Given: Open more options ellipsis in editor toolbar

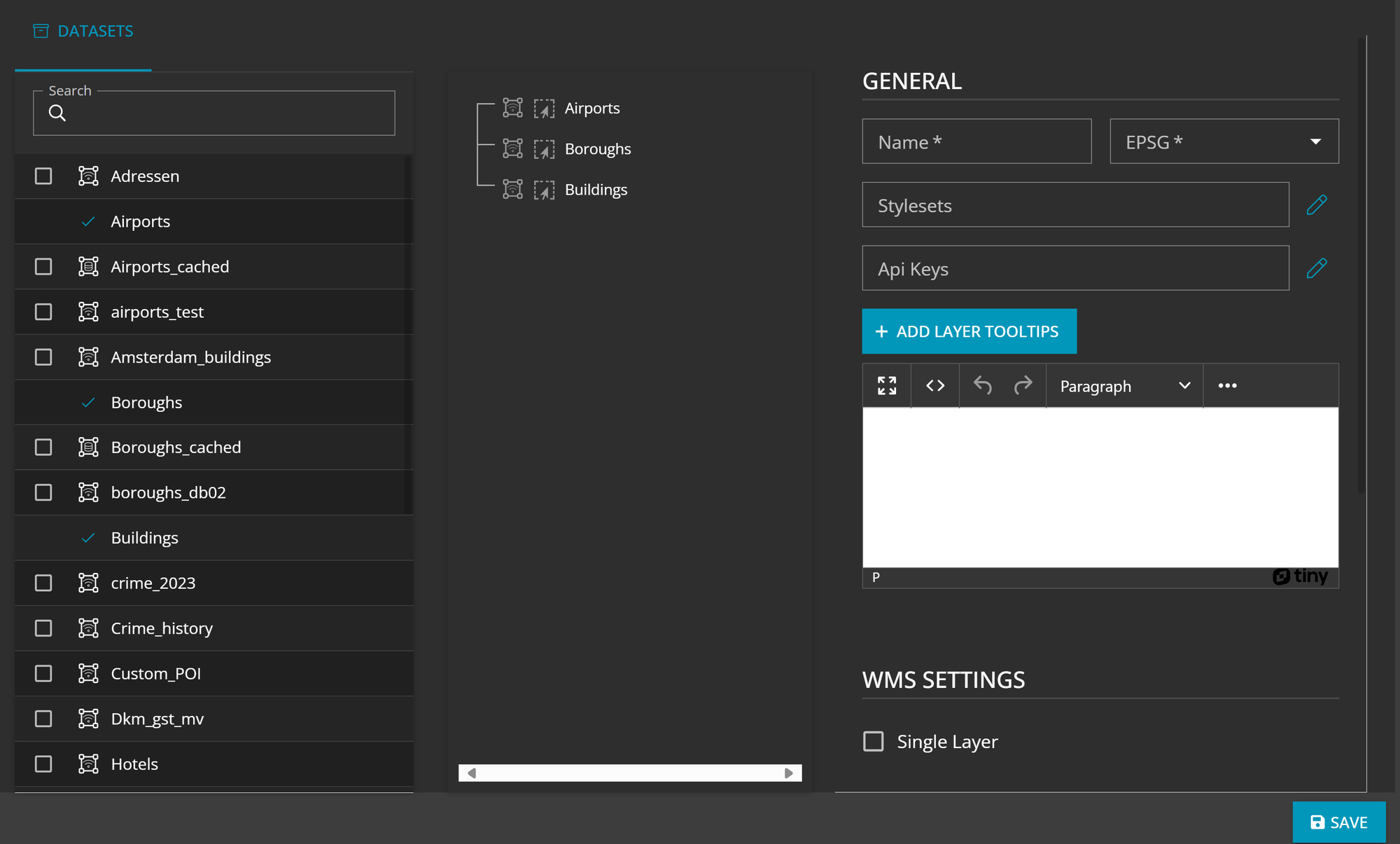Looking at the screenshot, I should (x=1227, y=386).
